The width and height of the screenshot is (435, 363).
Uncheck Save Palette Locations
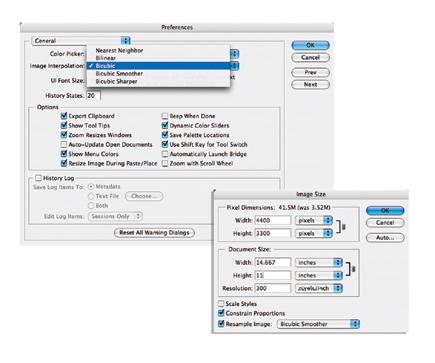pyautogui.click(x=165, y=135)
